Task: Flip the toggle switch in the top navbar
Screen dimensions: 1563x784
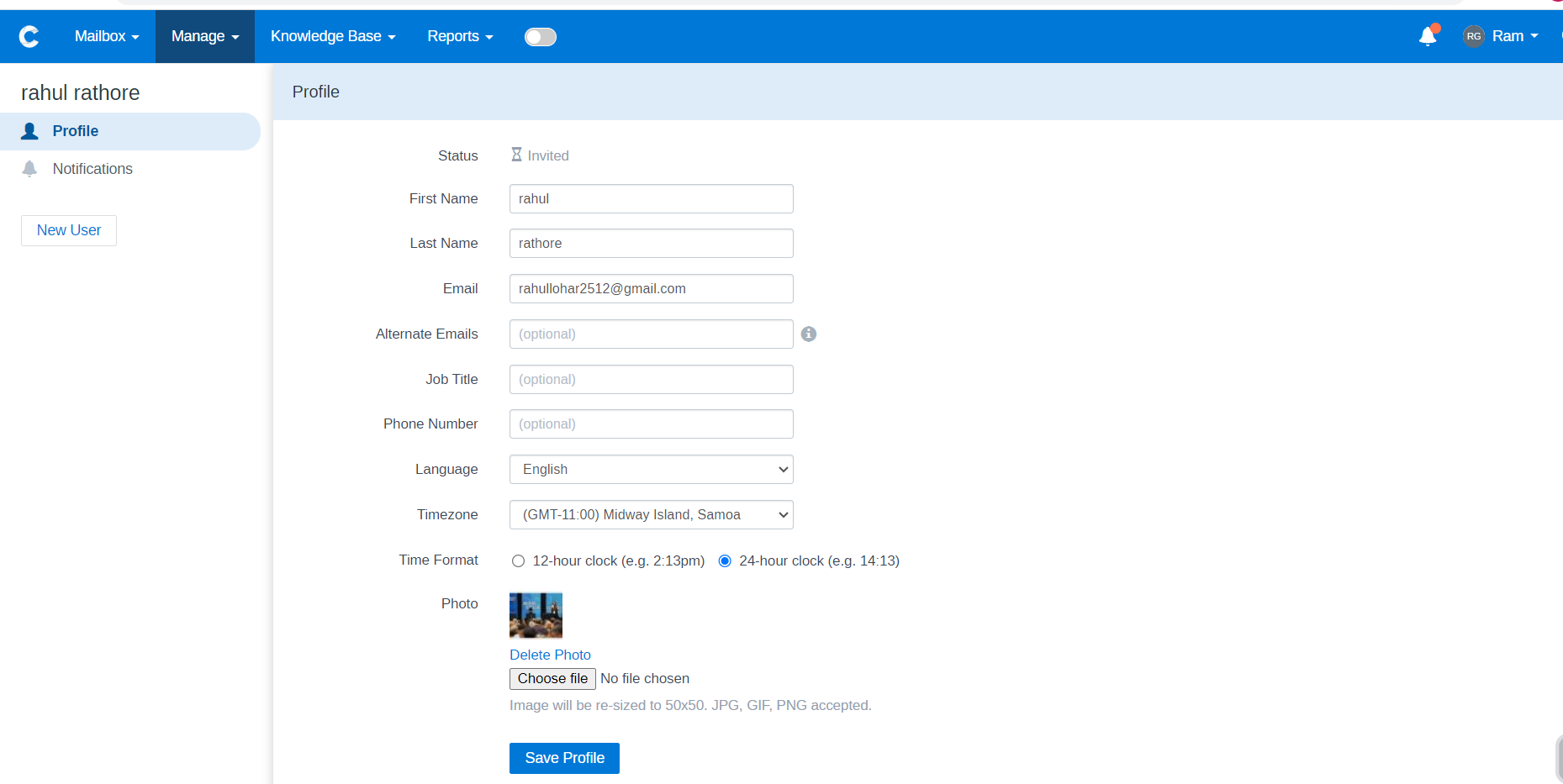Action: [x=540, y=36]
